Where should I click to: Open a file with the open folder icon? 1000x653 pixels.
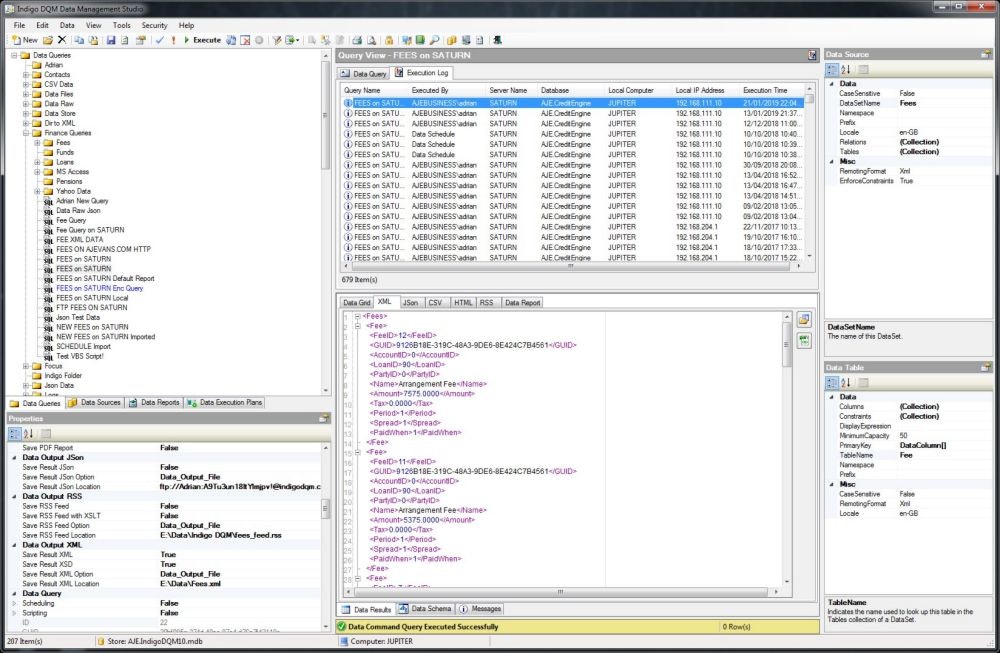(48, 40)
